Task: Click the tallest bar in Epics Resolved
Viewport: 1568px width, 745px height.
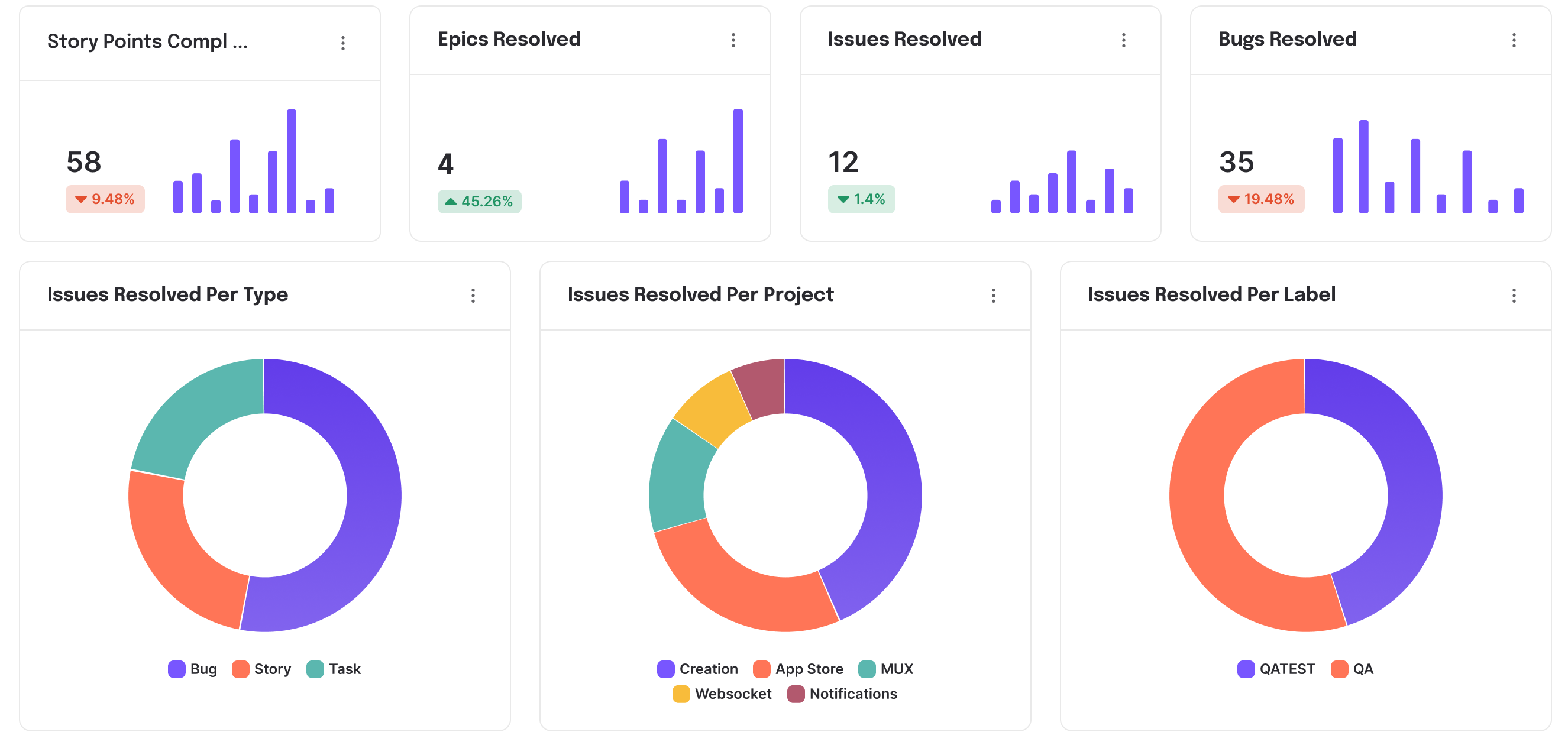Action: click(x=738, y=161)
